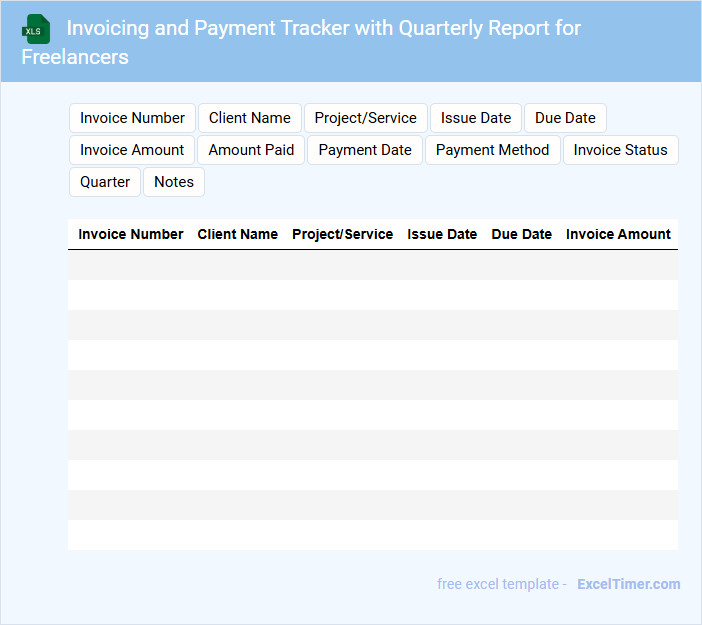Screen dimensions: 702x625
Task: Select the Notes tag button
Action: [x=174, y=182]
